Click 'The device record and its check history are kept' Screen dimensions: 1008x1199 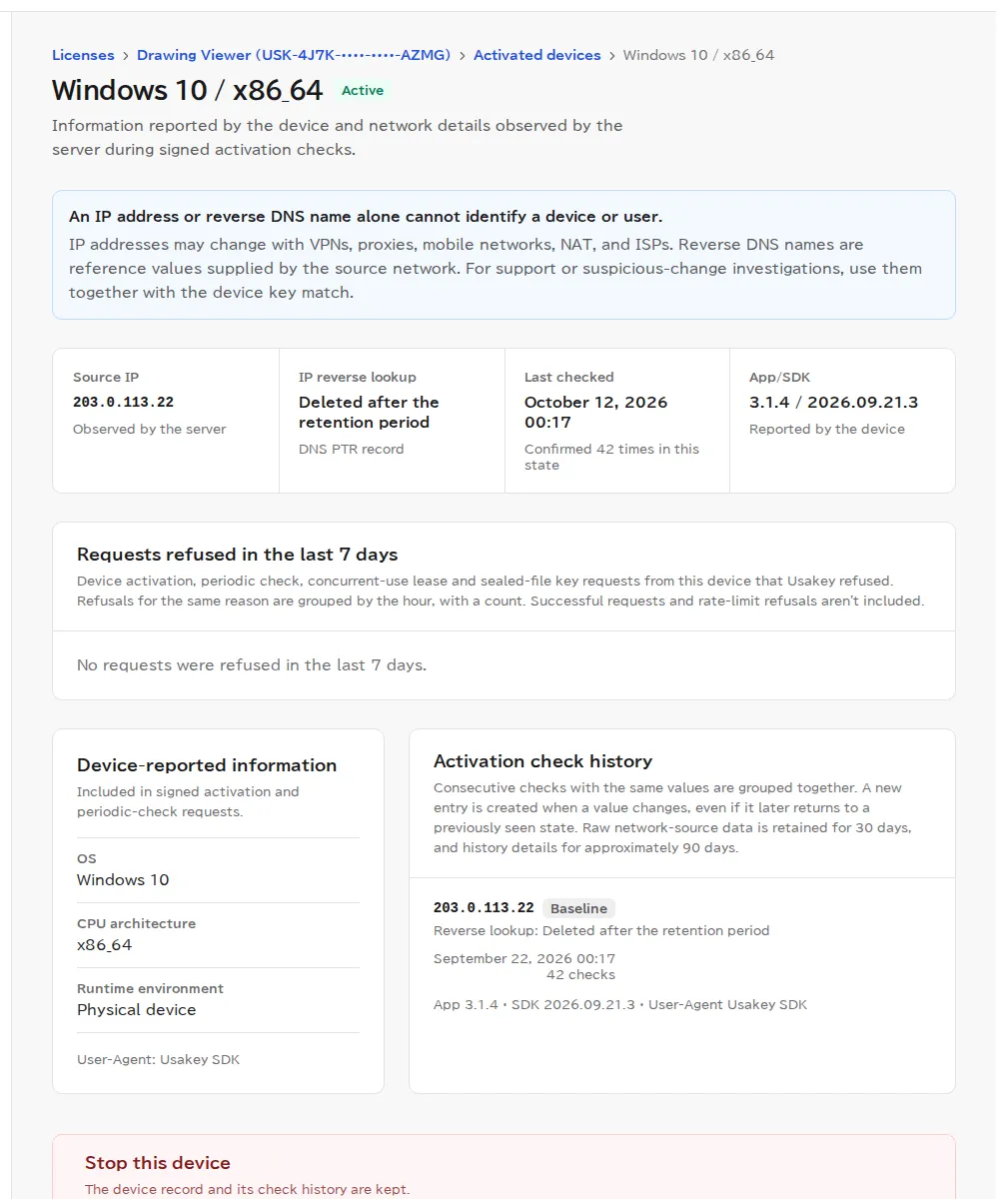click(x=248, y=1189)
